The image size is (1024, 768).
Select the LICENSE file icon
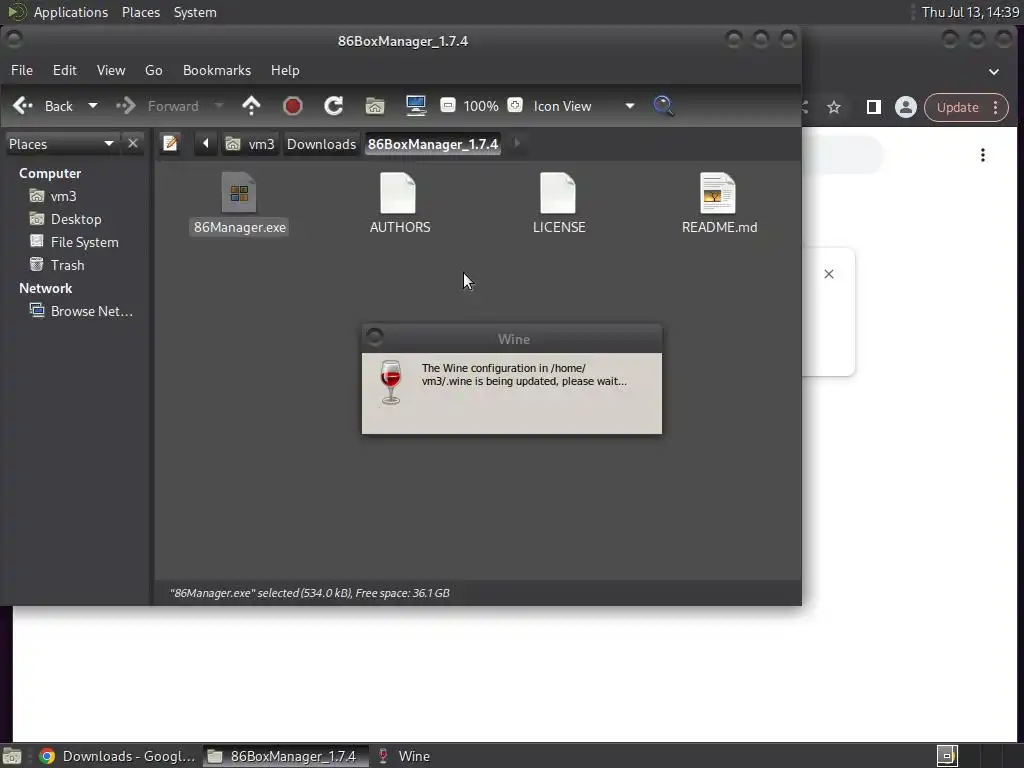click(558, 192)
